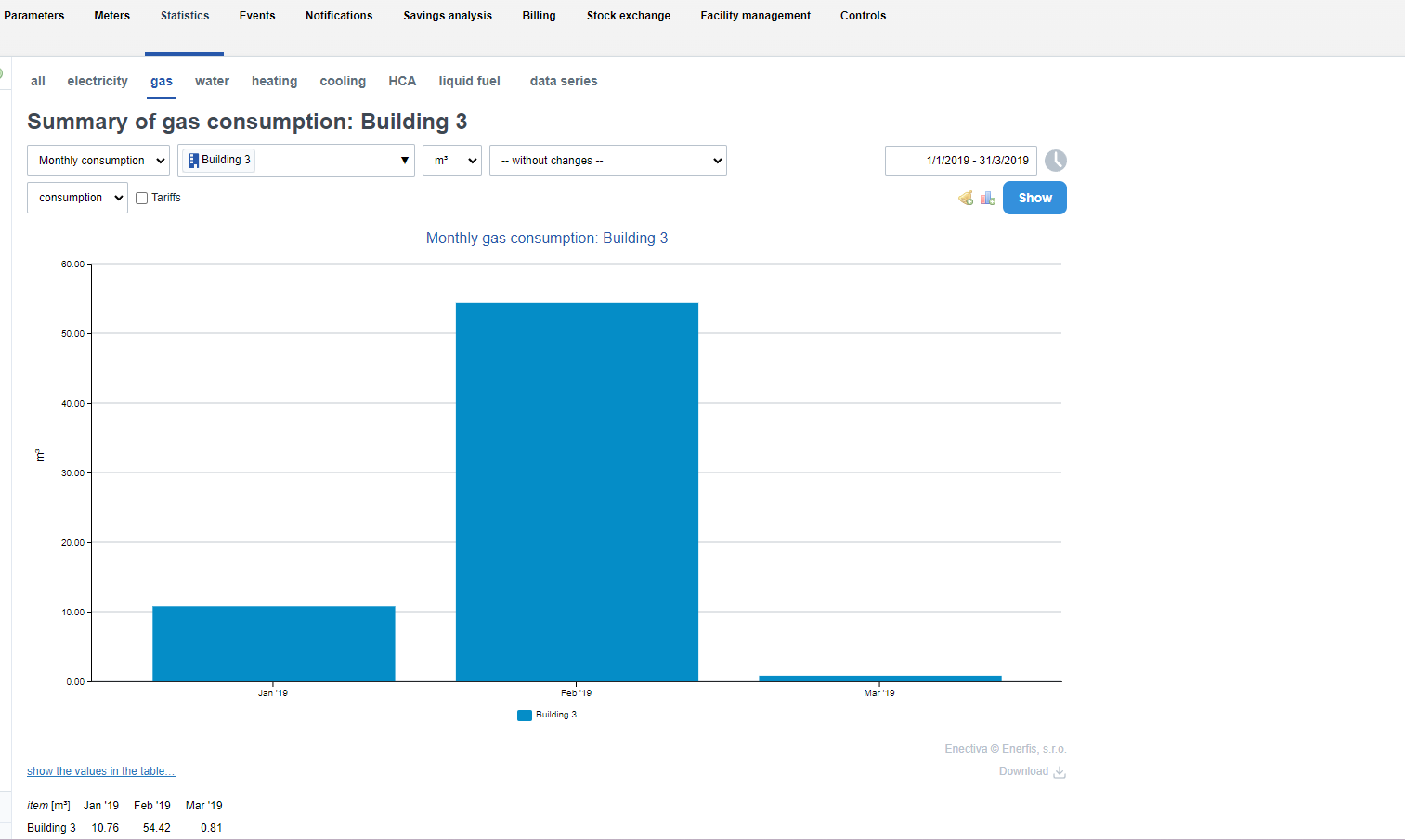
Task: Click the clock time-period icon
Action: 1055,161
